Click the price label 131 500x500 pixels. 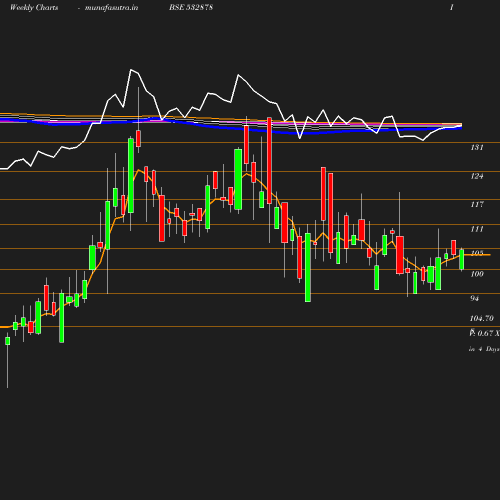tap(477, 147)
